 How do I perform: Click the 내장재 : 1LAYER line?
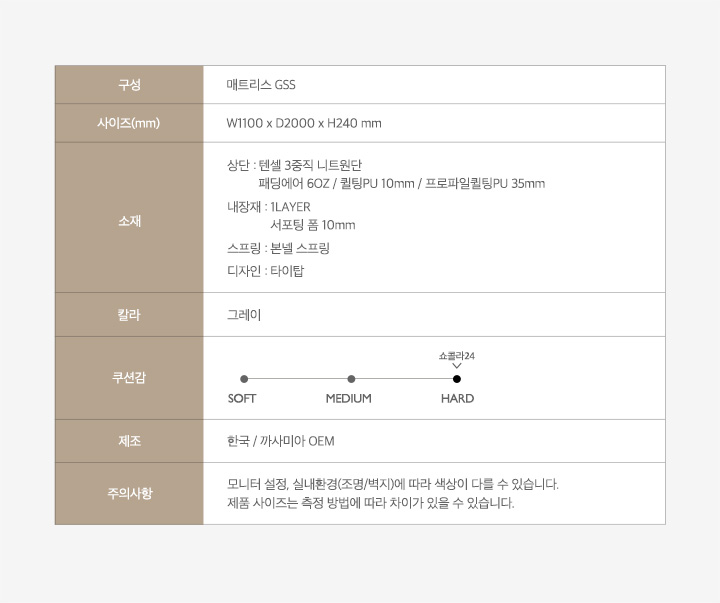click(269, 207)
